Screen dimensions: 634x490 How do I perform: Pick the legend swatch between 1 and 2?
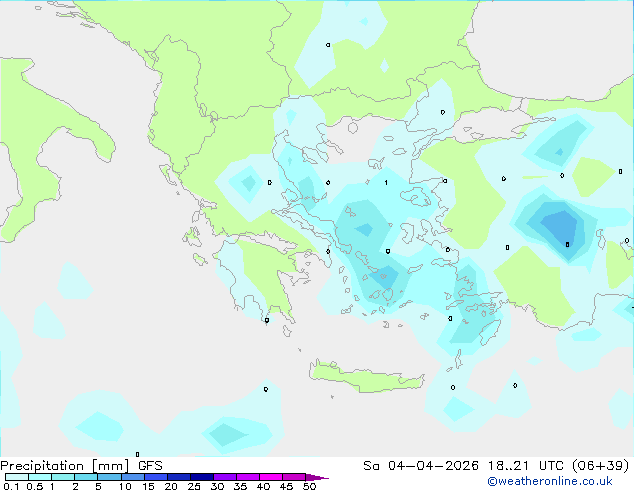pos(63,477)
